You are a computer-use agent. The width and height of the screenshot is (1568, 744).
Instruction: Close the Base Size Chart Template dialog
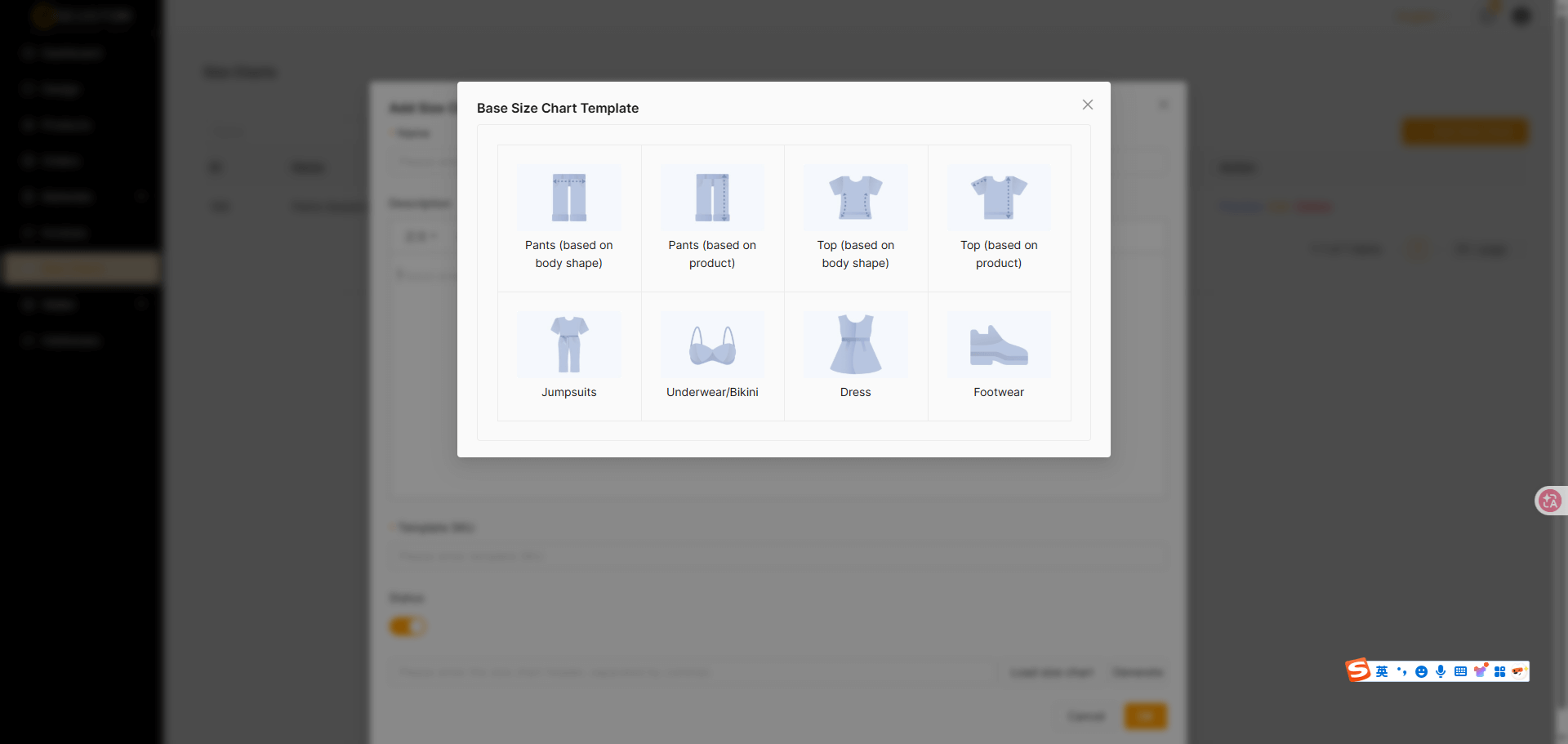pos(1087,105)
